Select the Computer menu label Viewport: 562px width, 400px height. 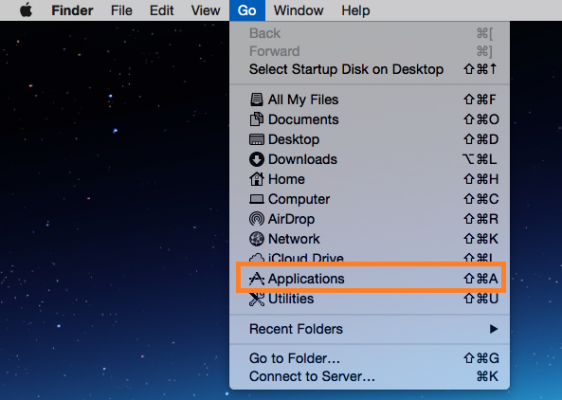click(x=299, y=199)
